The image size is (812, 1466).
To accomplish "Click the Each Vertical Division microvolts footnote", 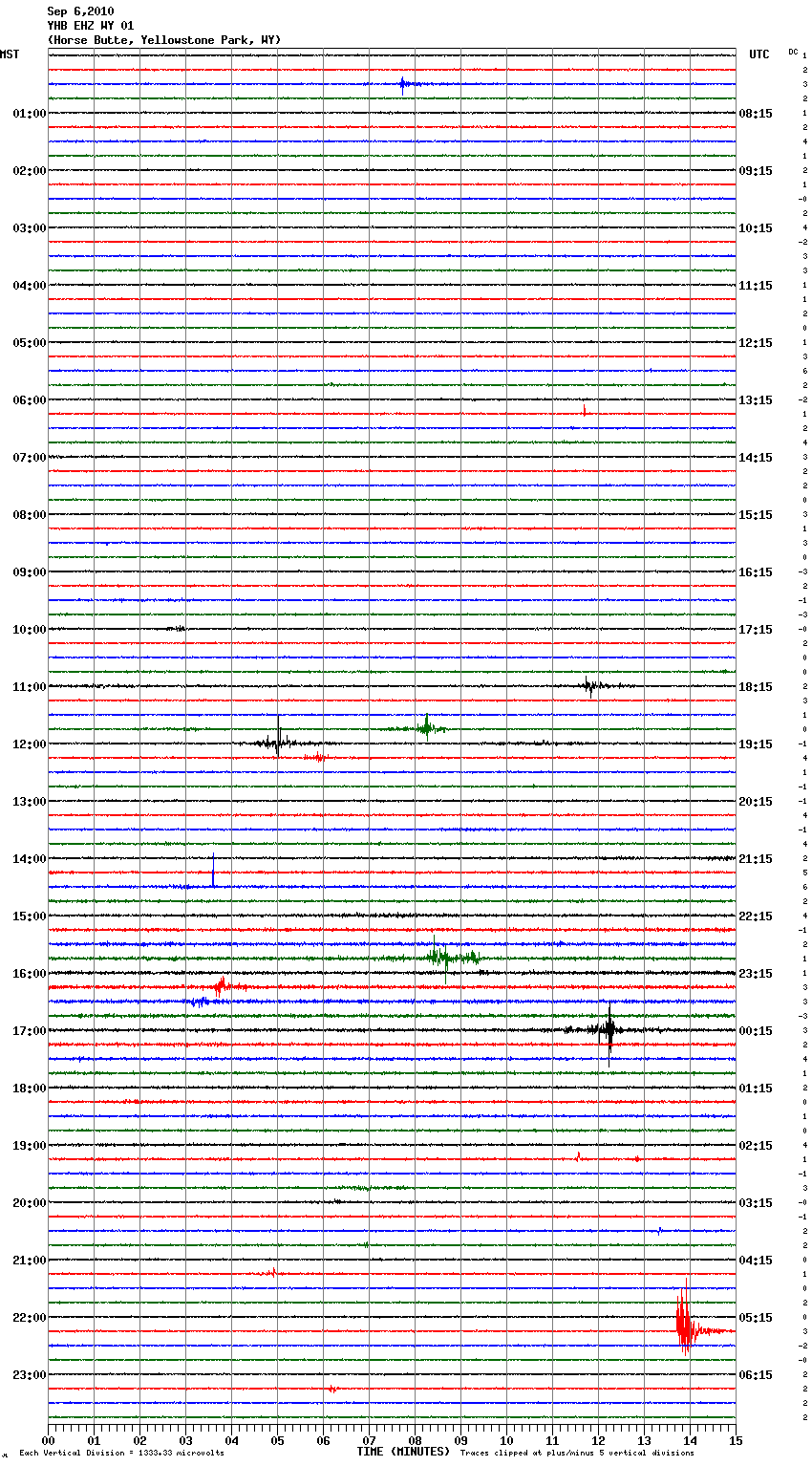I will click(x=121, y=1454).
